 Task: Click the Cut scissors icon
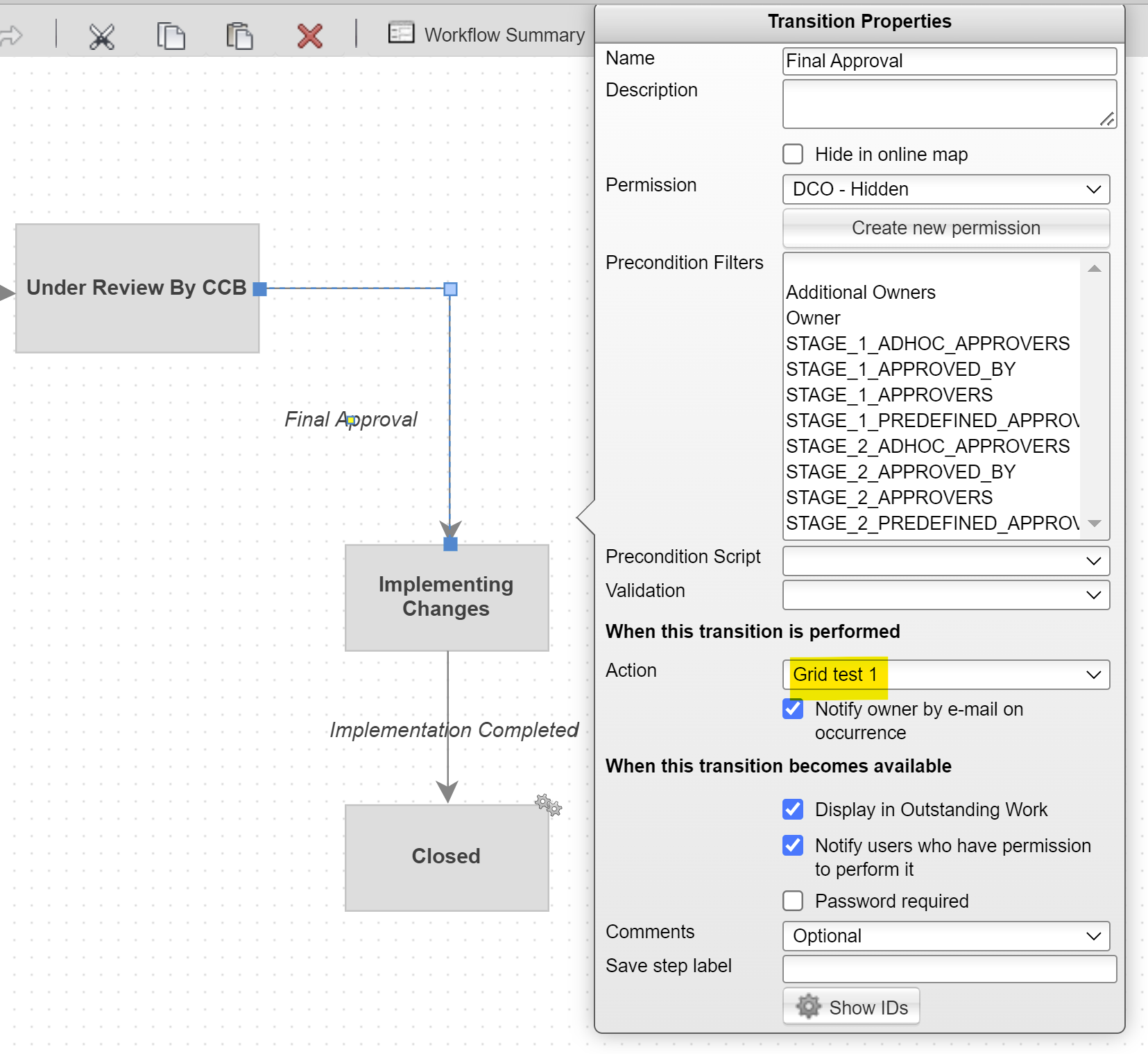(101, 36)
